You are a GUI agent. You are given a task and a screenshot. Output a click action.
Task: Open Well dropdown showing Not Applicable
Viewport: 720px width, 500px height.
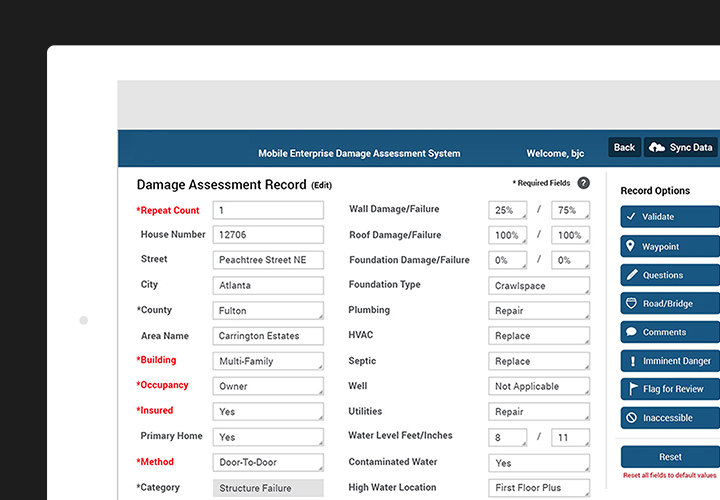coord(539,386)
